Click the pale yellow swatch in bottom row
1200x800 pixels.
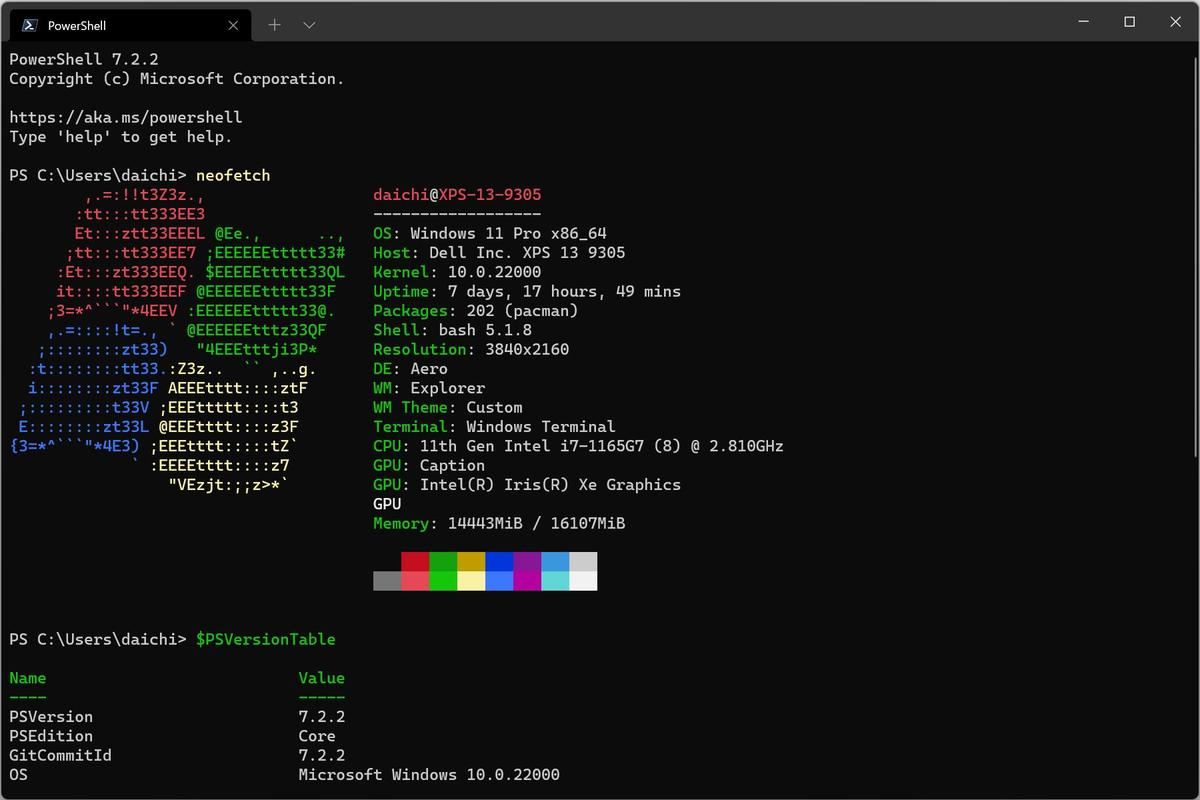click(471, 581)
